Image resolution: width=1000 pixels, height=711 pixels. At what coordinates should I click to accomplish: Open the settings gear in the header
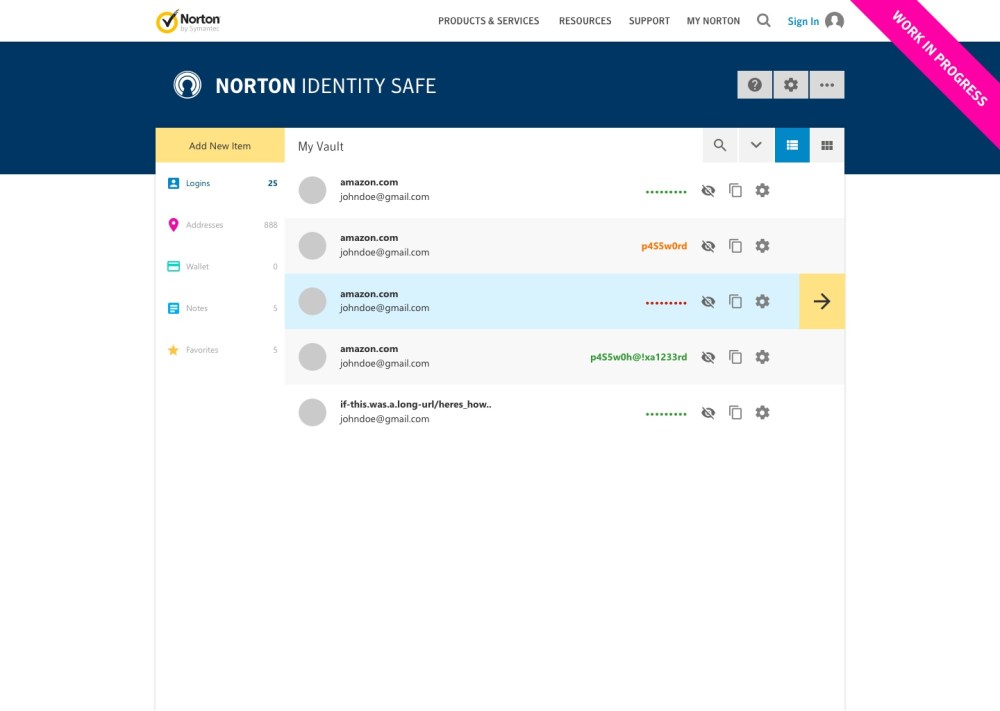(x=791, y=85)
